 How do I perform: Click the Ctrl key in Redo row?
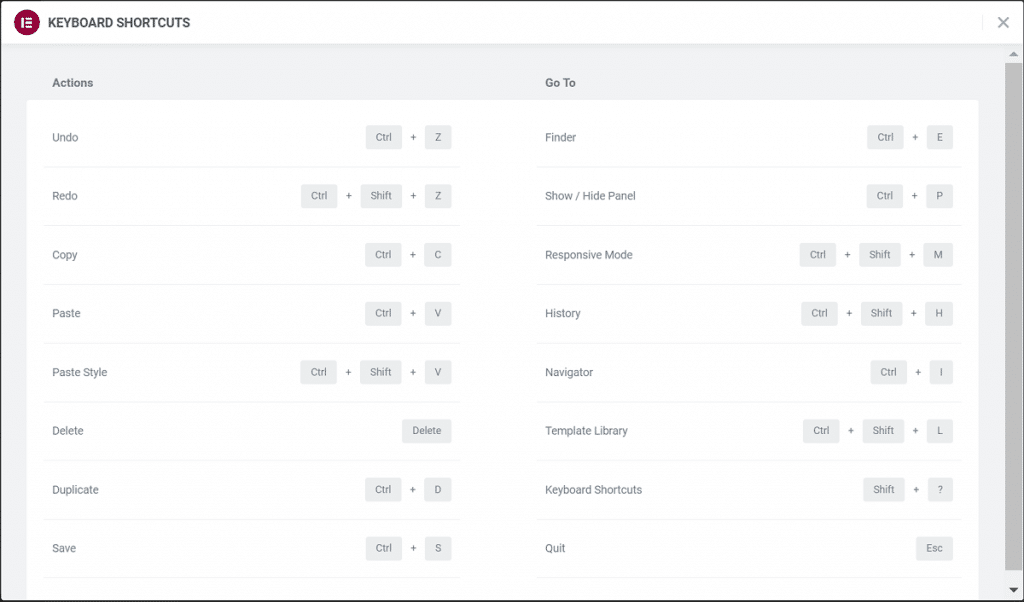319,196
